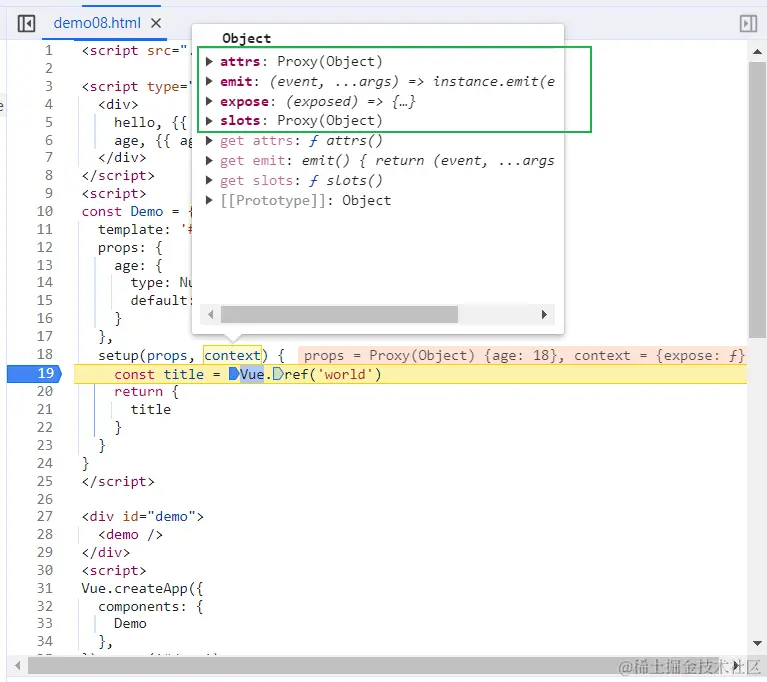Viewport: 767px width, 682px height.
Task: Expand the get attrs getter
Action: click(209, 140)
